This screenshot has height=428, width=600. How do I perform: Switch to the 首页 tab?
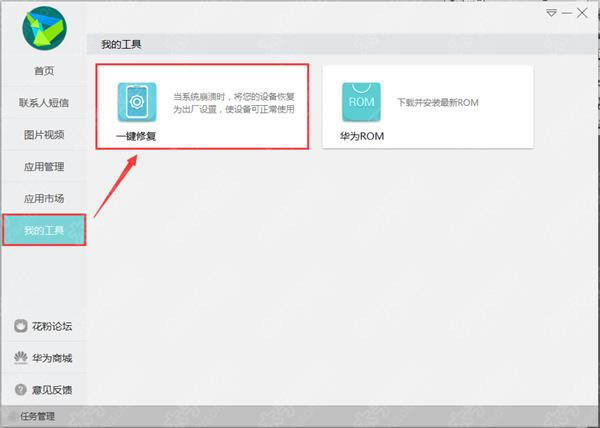click(43, 71)
